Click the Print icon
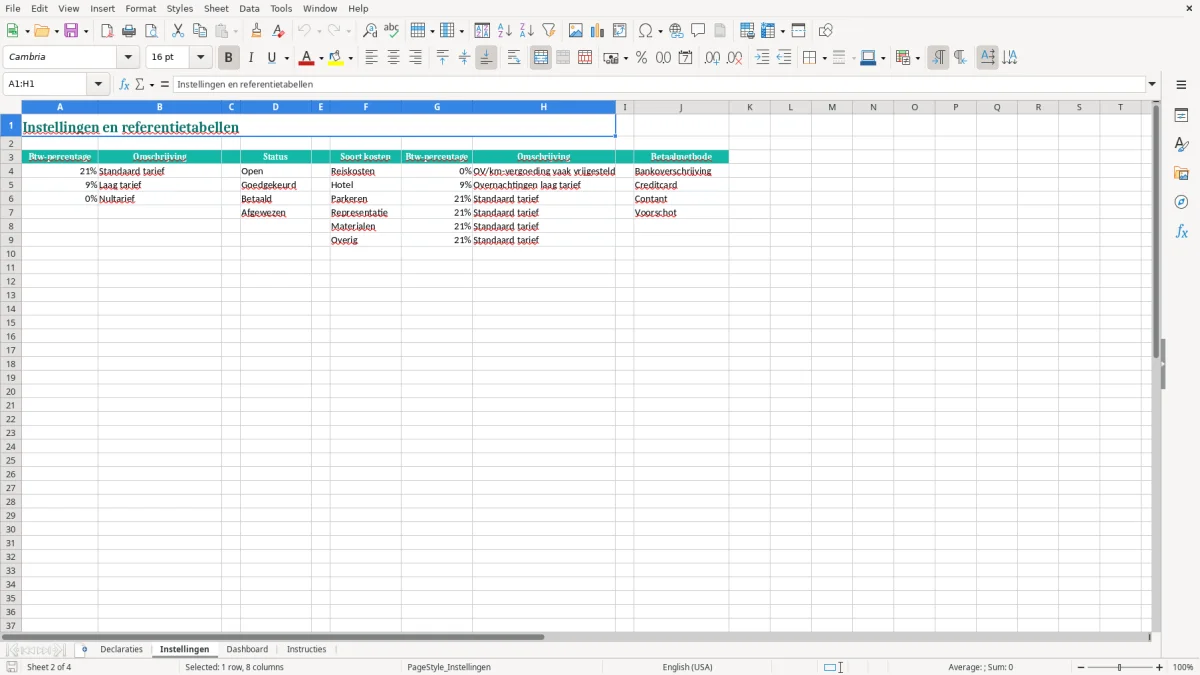The width and height of the screenshot is (1200, 675). [129, 31]
